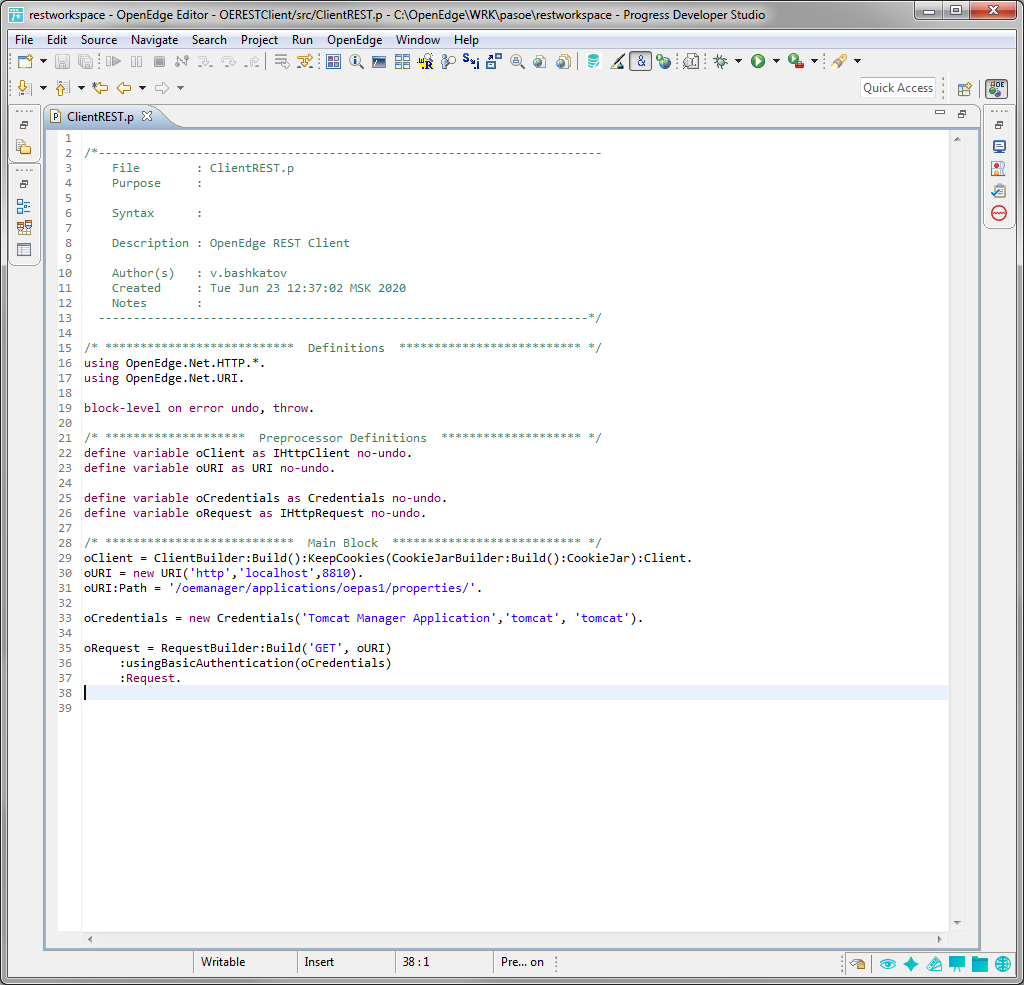
Task: Click the table view icon in left sidebar
Action: point(24,250)
